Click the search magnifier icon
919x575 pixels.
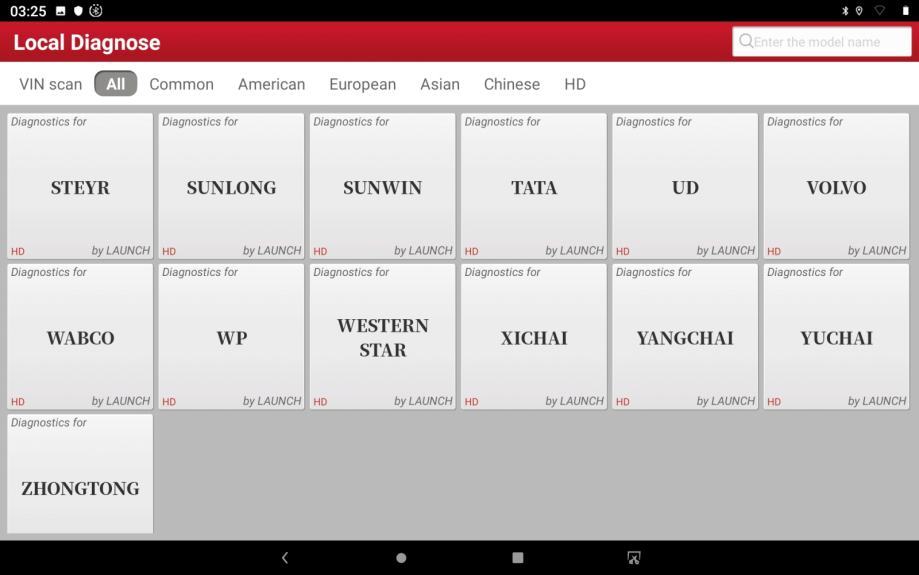pos(746,41)
